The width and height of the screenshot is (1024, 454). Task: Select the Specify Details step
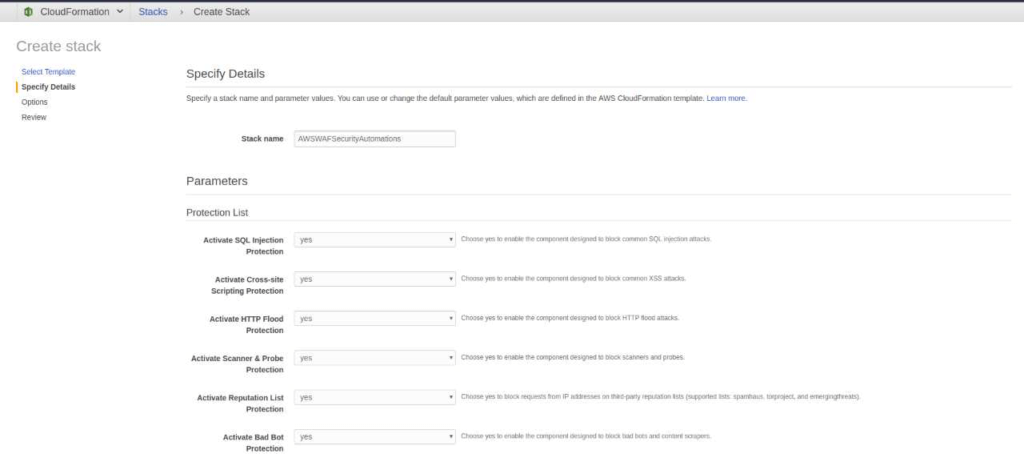pos(48,87)
